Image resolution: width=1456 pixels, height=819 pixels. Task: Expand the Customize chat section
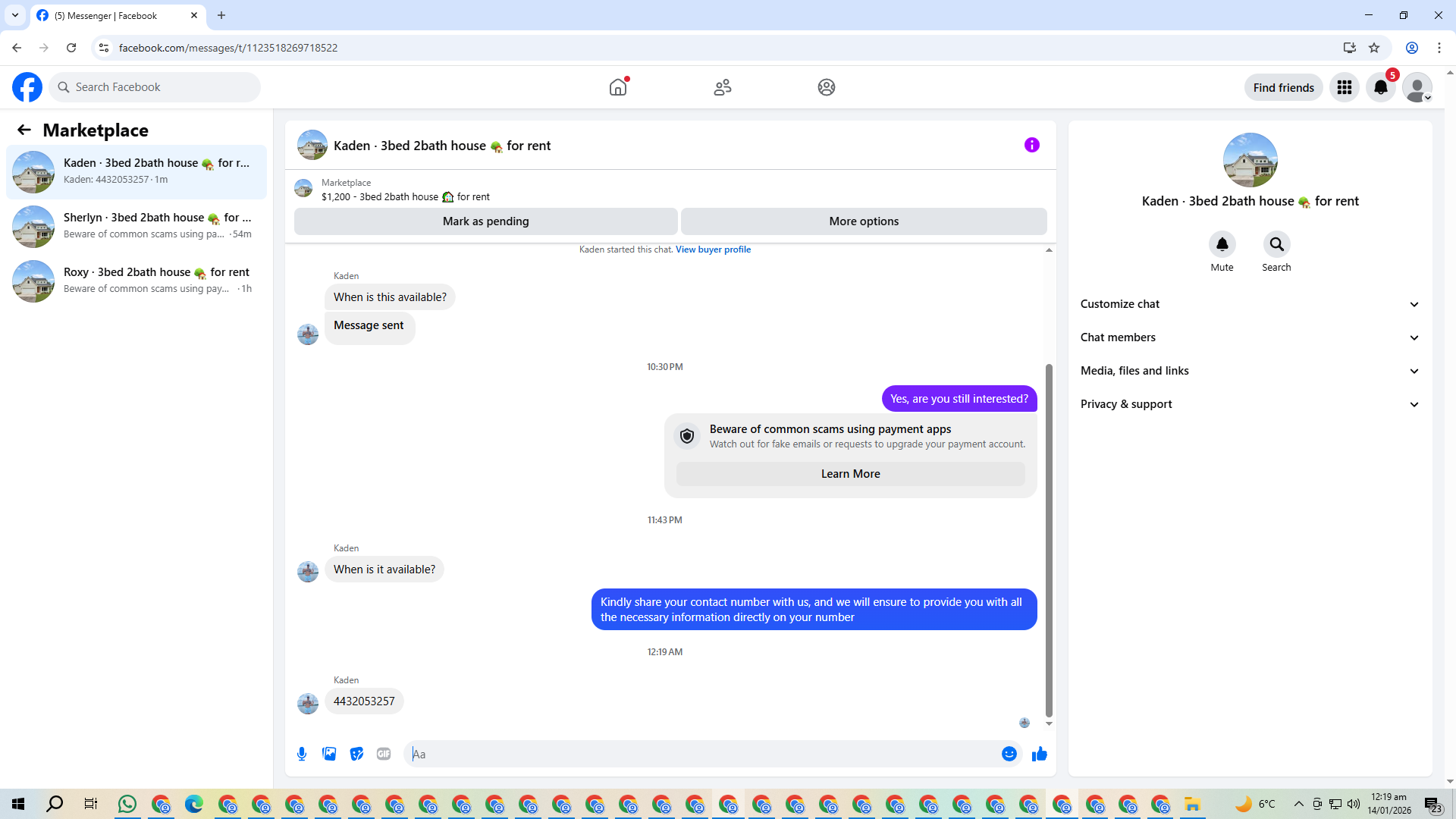(1249, 304)
